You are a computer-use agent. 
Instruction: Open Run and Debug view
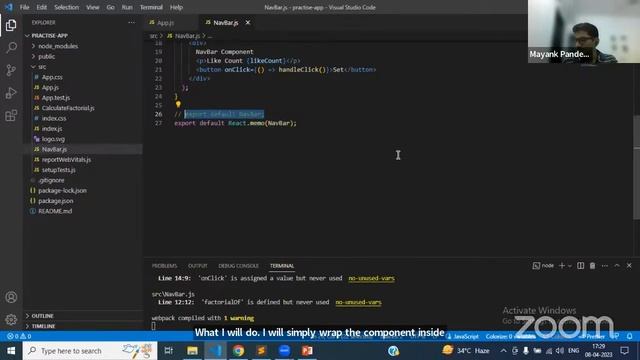tap(11, 93)
